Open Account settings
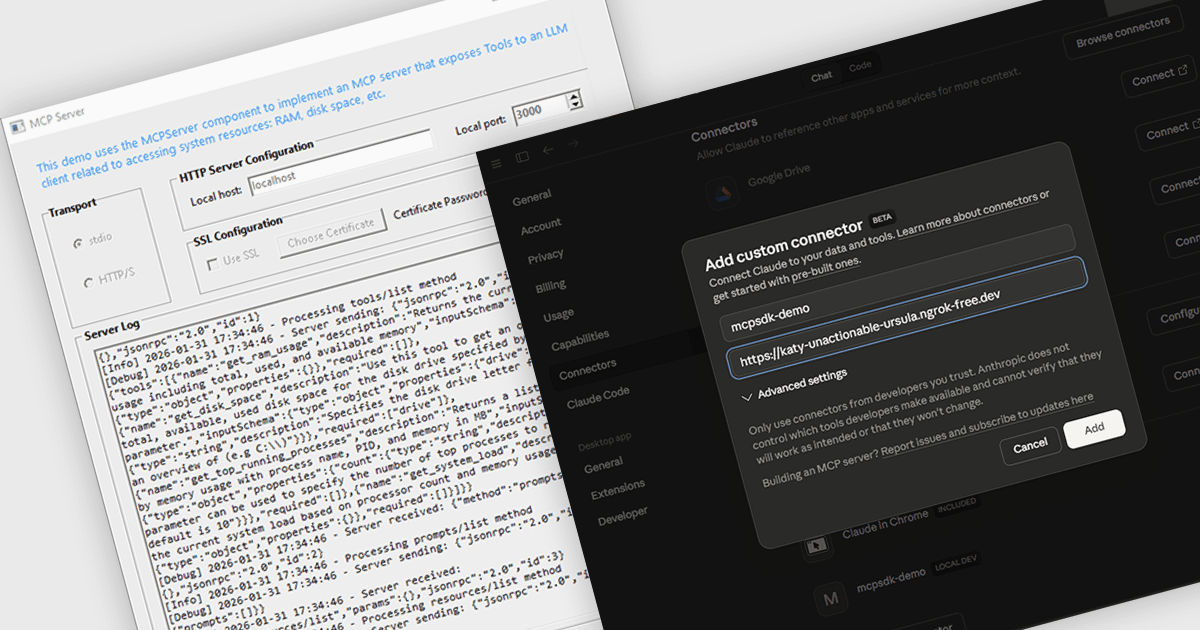 tap(541, 228)
